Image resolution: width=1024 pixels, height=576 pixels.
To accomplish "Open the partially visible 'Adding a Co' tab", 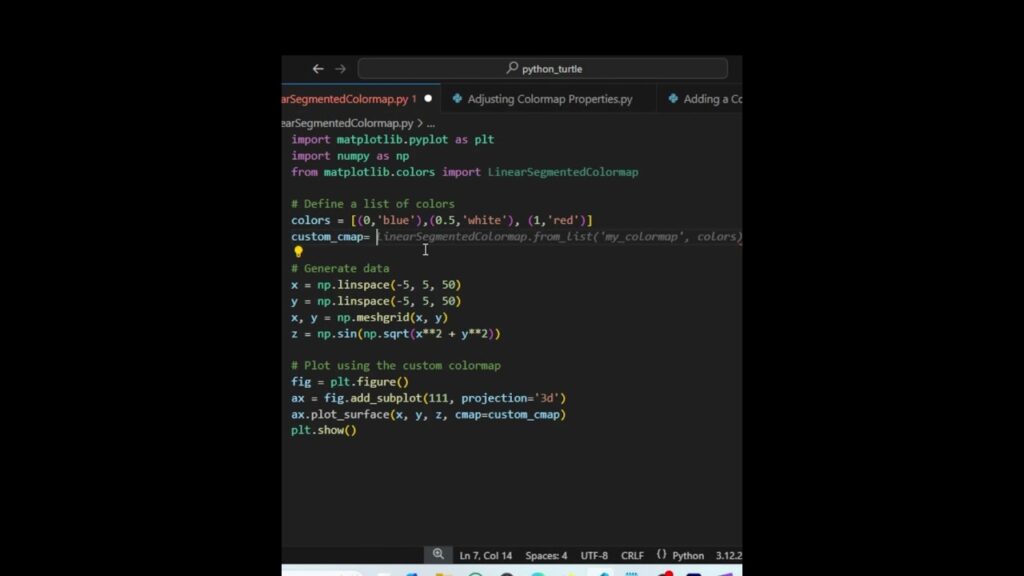I will pos(700,99).
